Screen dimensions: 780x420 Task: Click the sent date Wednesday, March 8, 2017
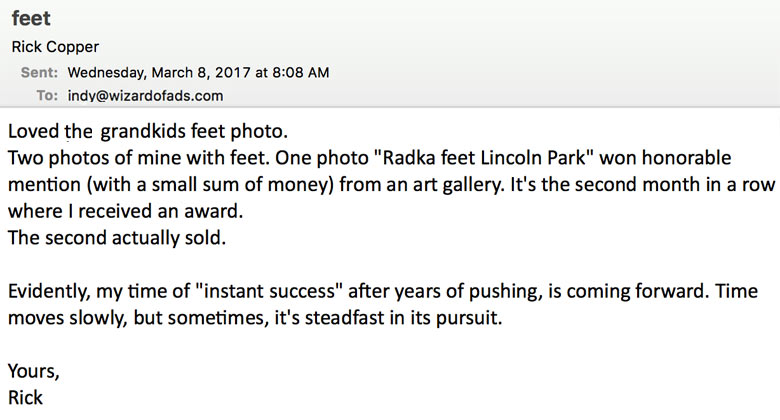coord(159,73)
